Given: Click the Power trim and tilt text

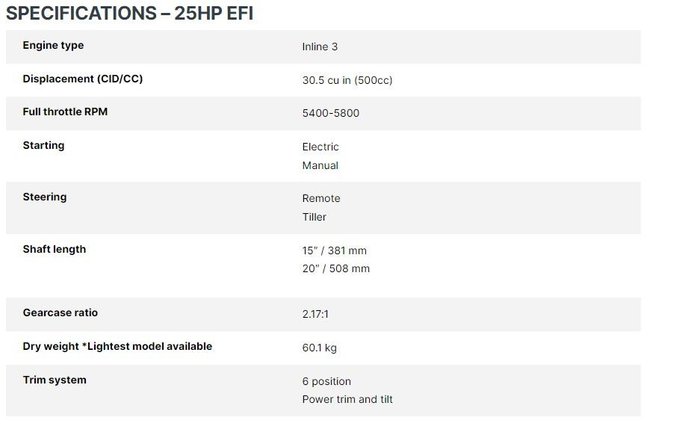Looking at the screenshot, I should click(x=347, y=399).
